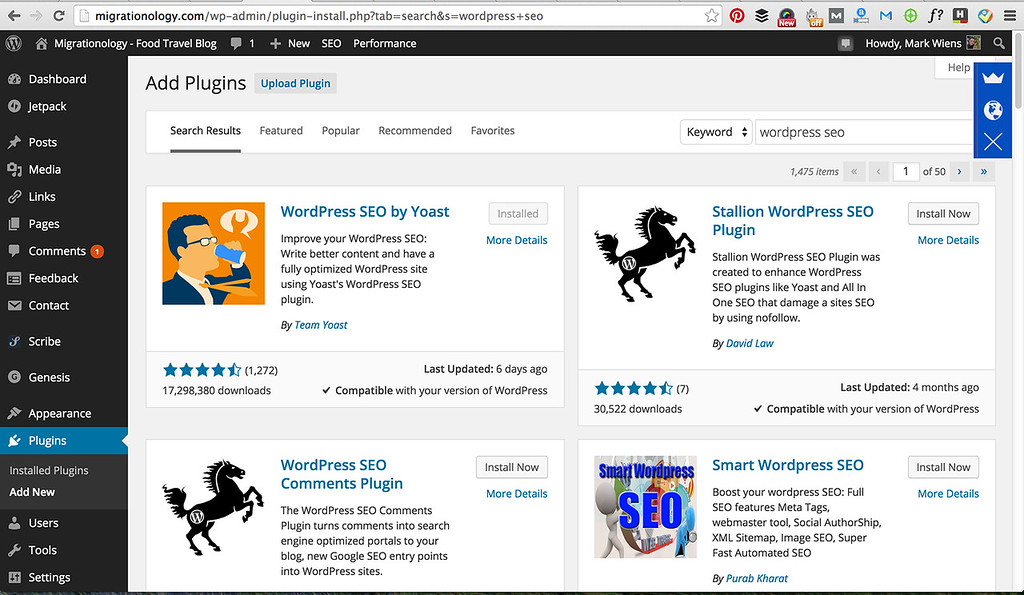Click the WhatFont f? extension icon
This screenshot has height=595, width=1024.
[x=935, y=16]
